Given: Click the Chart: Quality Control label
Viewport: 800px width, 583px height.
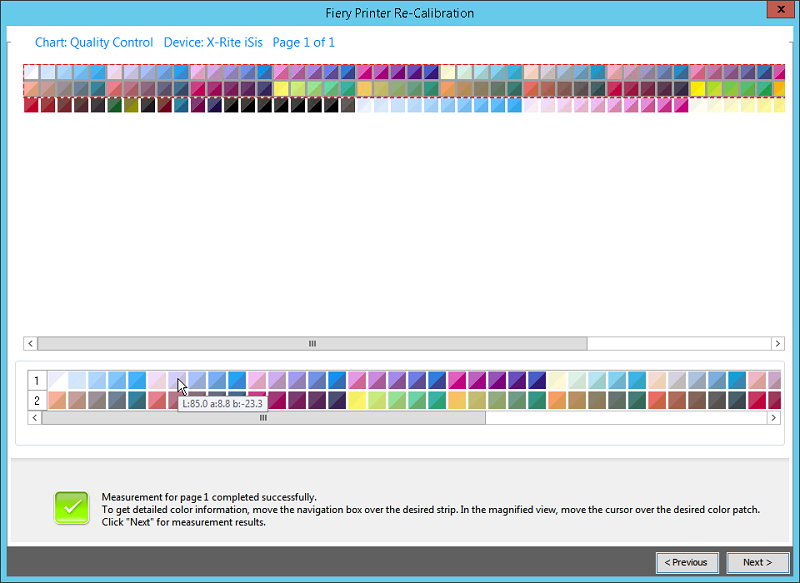Looking at the screenshot, I should [x=94, y=42].
